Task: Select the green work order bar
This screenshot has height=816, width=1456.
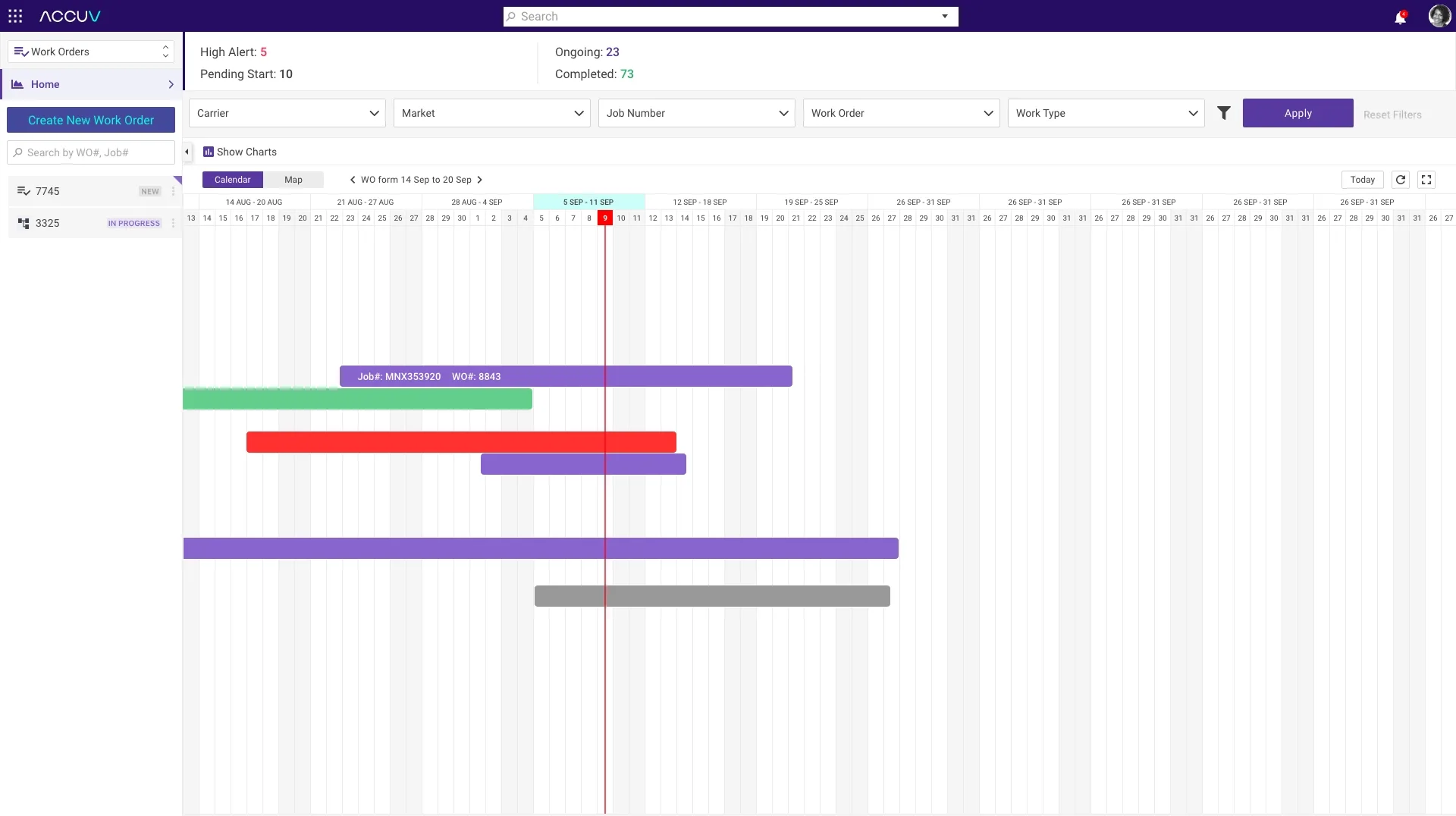Action: pyautogui.click(x=357, y=399)
